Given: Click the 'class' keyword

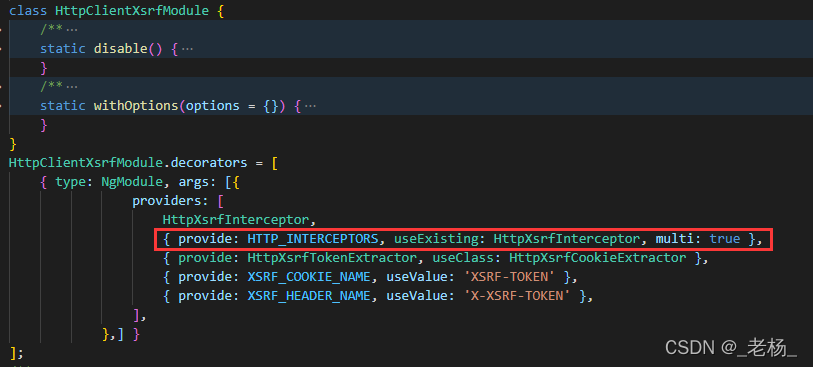Looking at the screenshot, I should tap(28, 11).
